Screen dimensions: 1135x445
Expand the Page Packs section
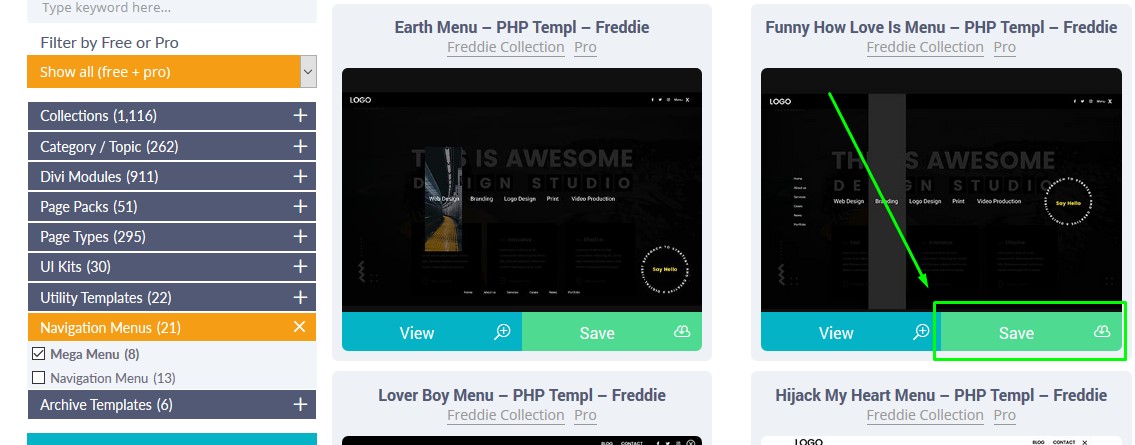click(172, 207)
